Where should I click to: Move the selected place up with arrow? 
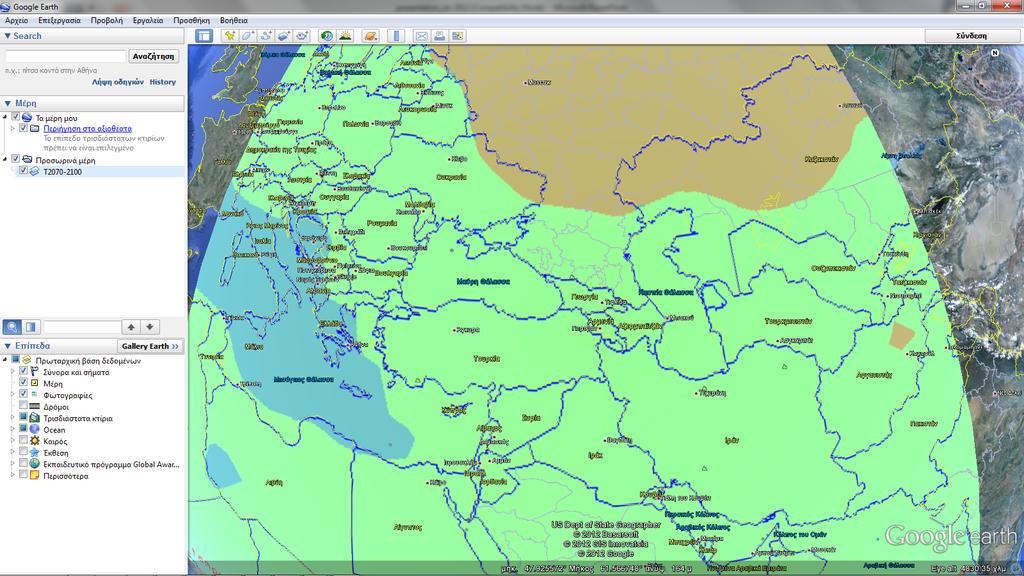(x=131, y=327)
